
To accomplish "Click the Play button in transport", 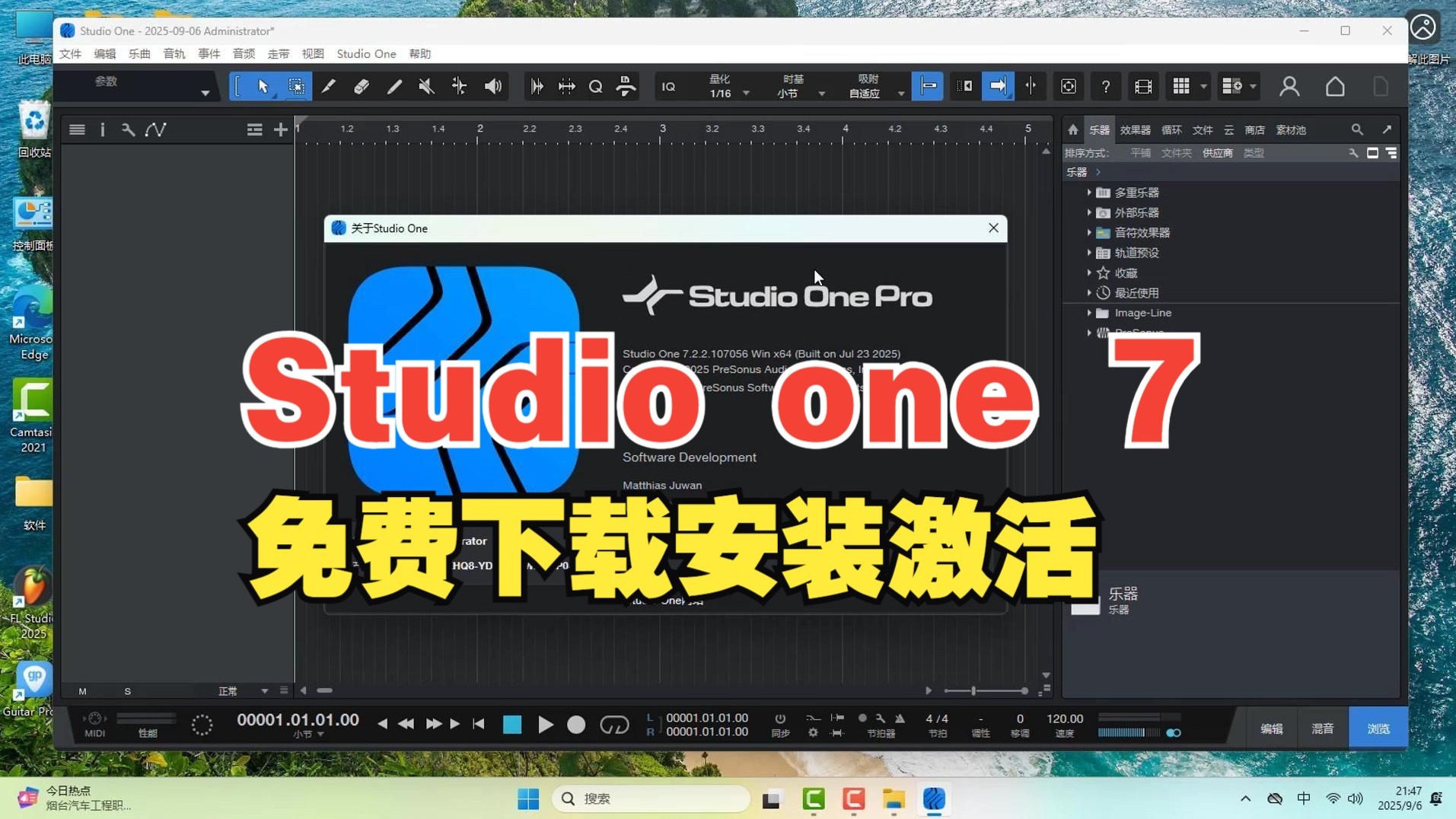I will pyautogui.click(x=546, y=725).
